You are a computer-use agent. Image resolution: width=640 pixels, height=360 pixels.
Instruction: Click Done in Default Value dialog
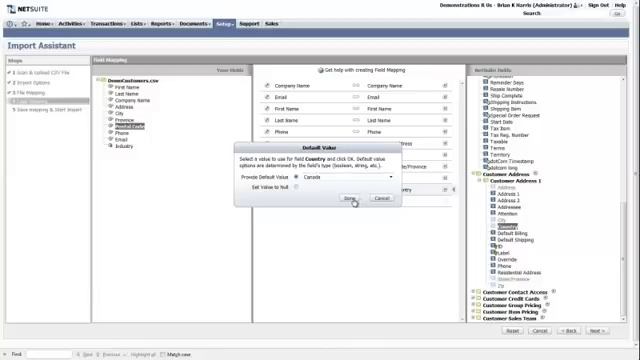click(x=350, y=198)
